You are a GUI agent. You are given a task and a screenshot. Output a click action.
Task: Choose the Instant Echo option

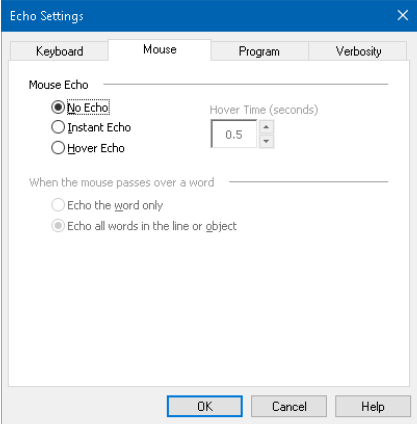(91, 127)
